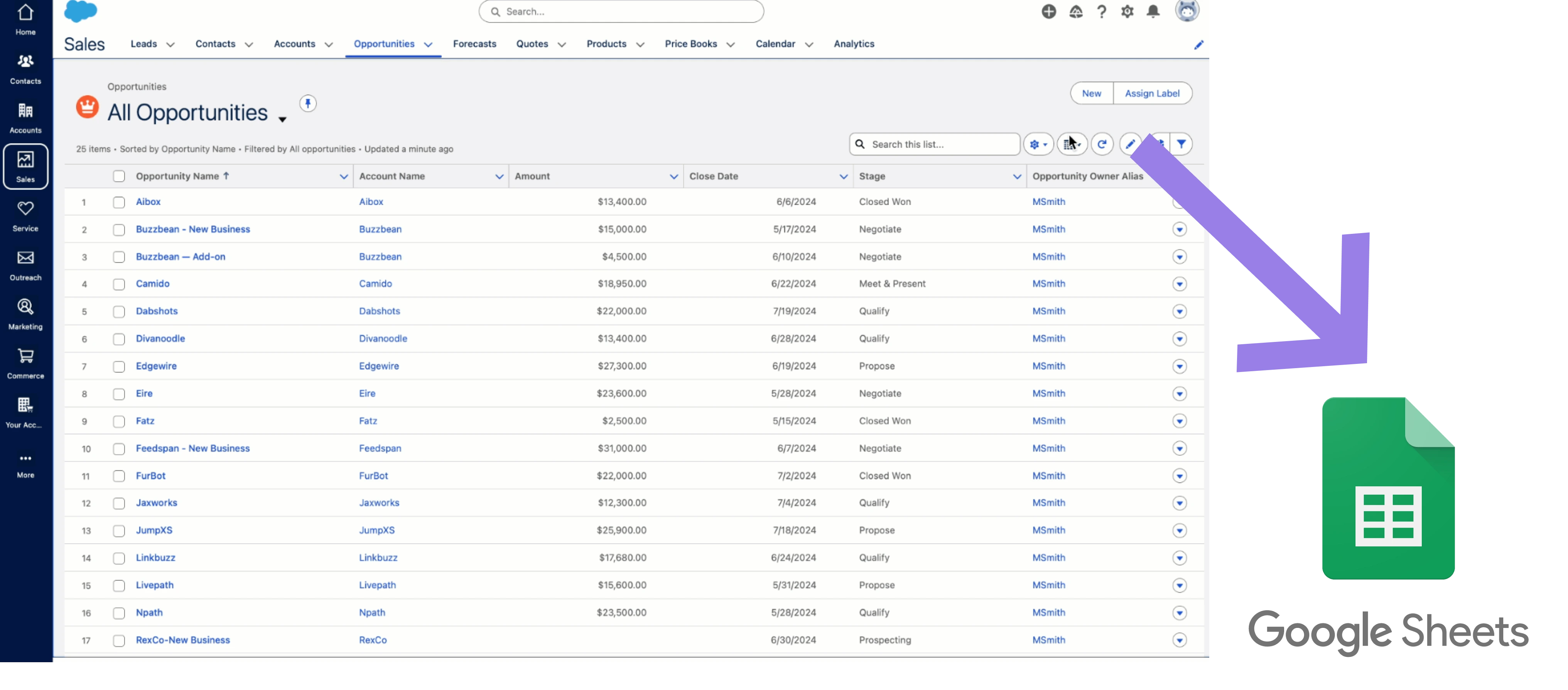Check the FurBot row checkbox
The width and height of the screenshot is (1568, 690).
pos(119,476)
